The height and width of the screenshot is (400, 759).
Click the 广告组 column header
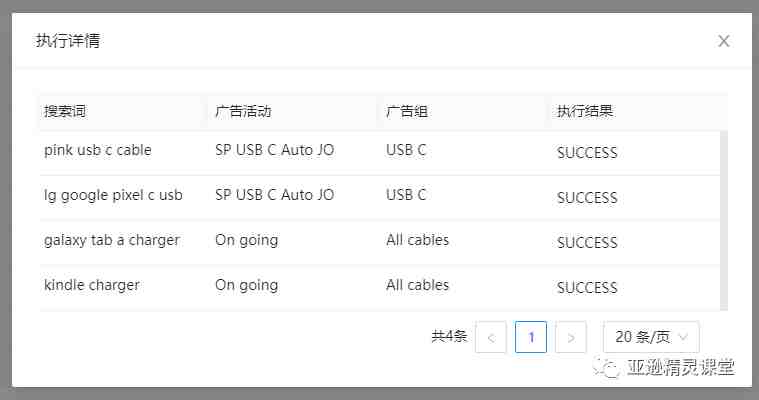407,111
